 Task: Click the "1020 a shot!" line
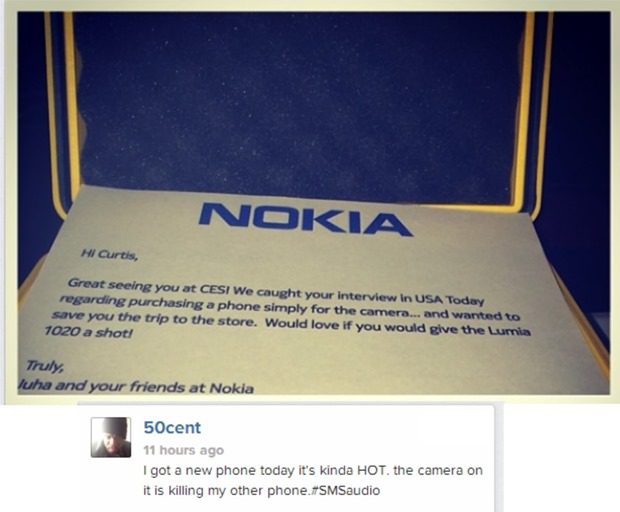point(88,332)
